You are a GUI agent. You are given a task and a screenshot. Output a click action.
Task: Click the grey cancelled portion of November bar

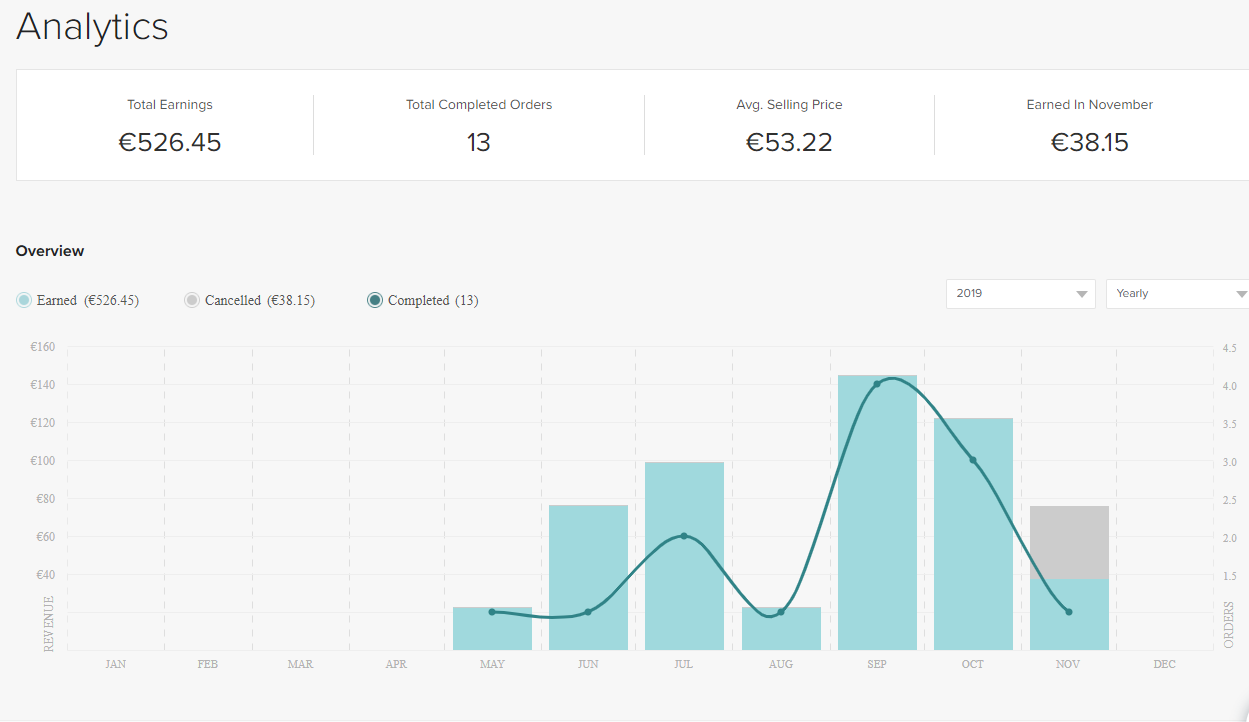(x=1069, y=542)
